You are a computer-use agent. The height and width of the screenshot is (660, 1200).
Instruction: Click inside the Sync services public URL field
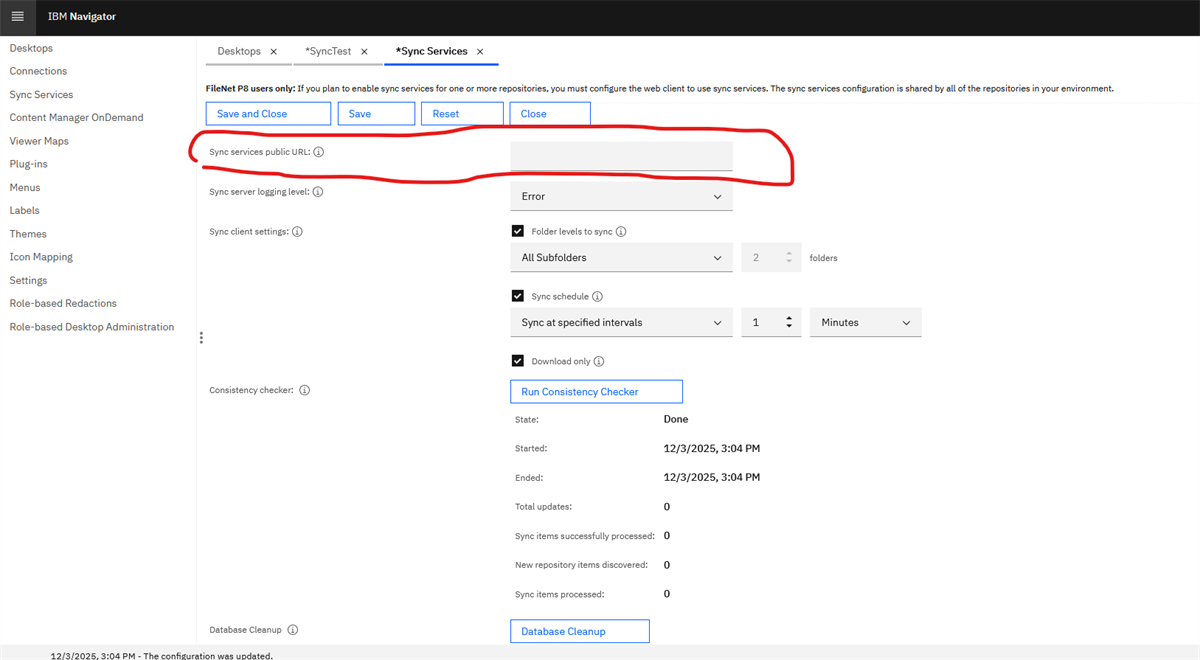[621, 155]
